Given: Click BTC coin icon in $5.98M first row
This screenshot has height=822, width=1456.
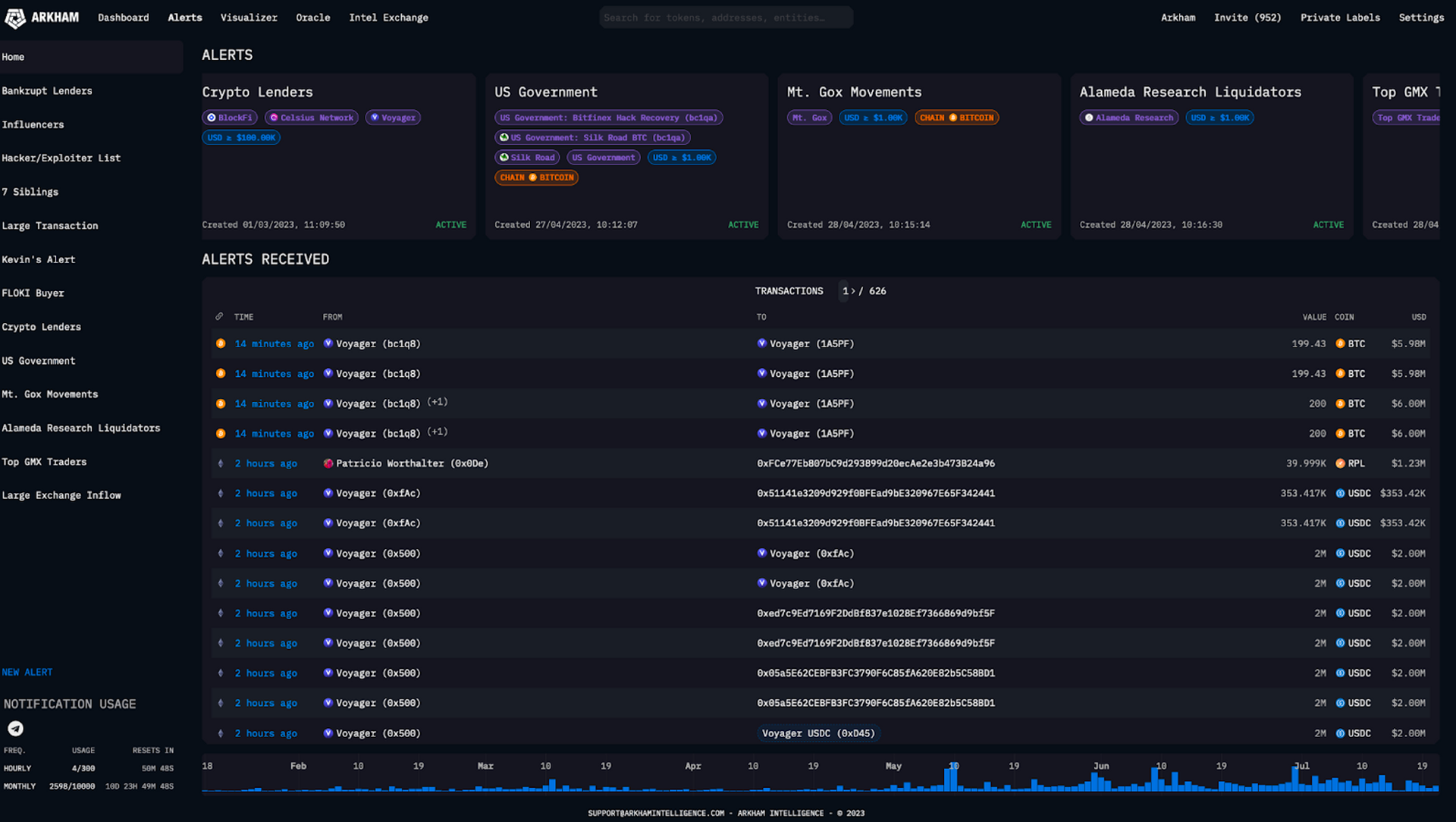Looking at the screenshot, I should pyautogui.click(x=1340, y=344).
